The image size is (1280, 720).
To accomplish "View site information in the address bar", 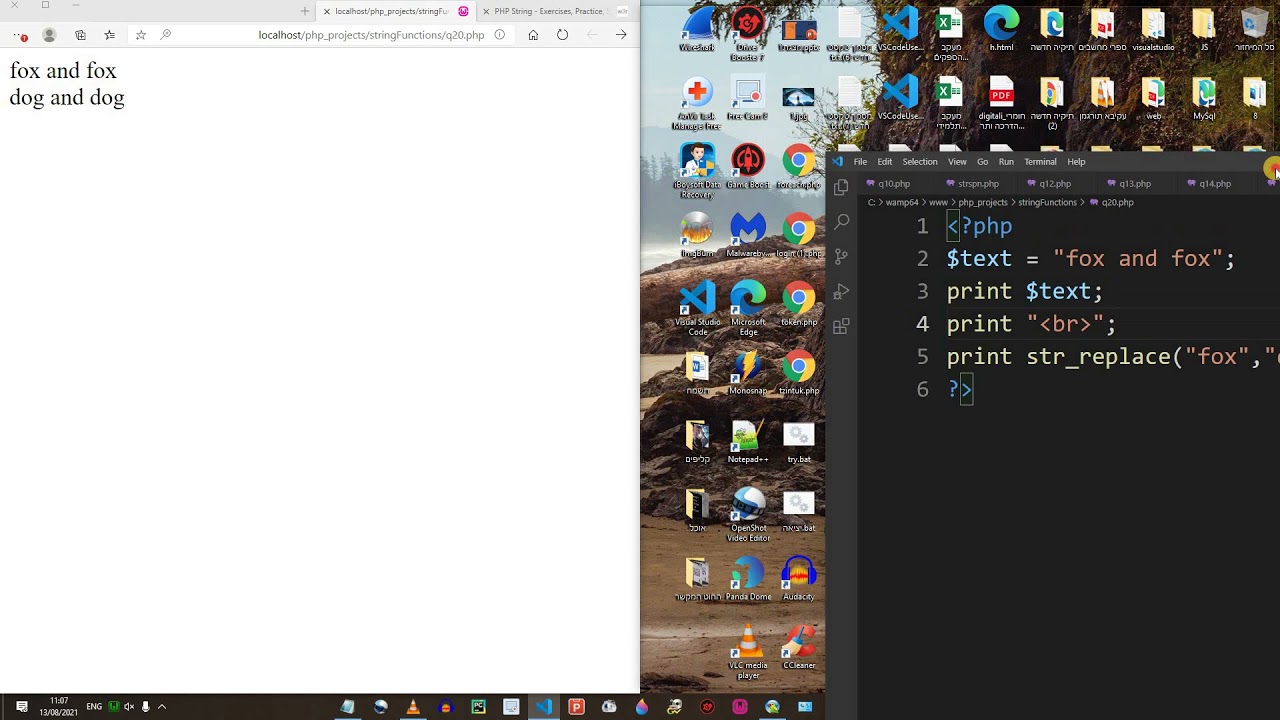I will 499,35.
